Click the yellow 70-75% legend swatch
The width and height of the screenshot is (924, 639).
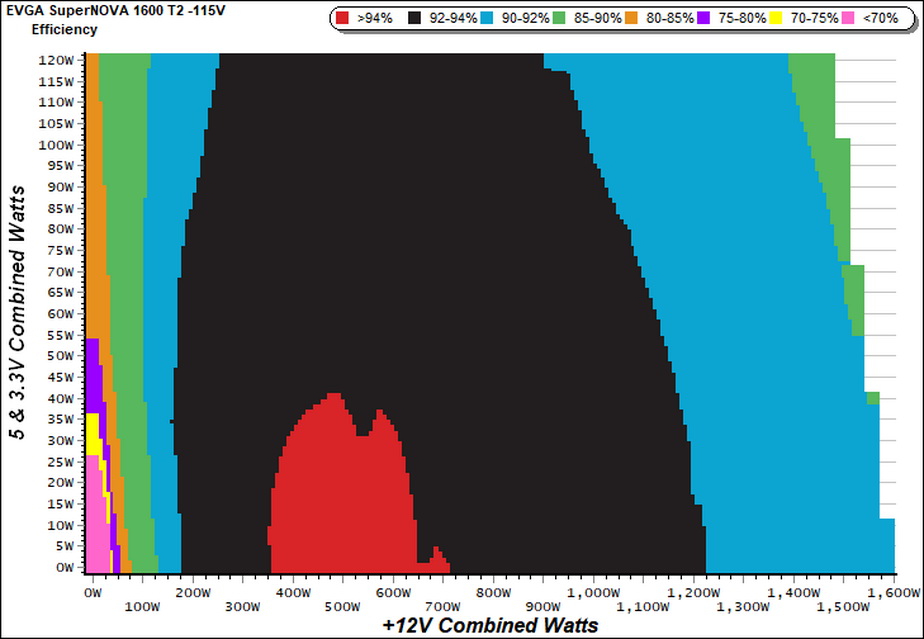[776, 18]
